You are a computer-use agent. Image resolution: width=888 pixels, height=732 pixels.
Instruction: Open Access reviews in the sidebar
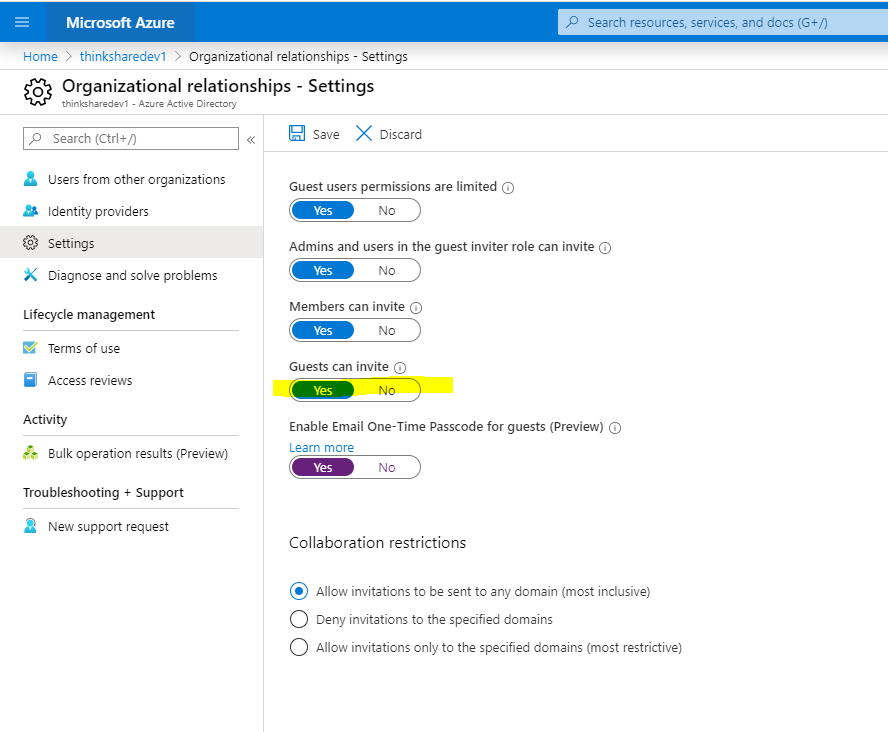[x=90, y=381]
